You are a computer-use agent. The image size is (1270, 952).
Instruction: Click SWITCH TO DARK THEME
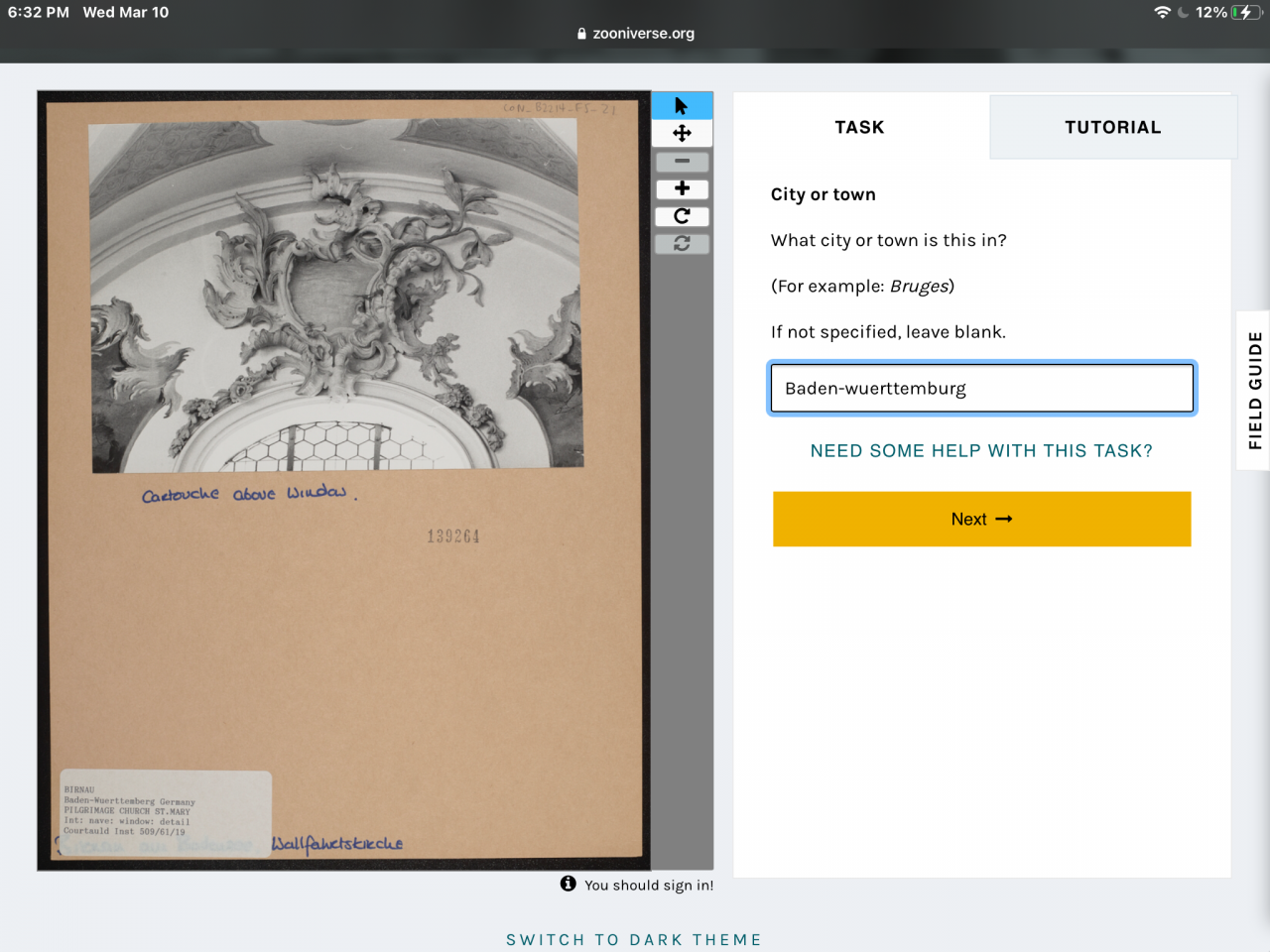click(634, 939)
